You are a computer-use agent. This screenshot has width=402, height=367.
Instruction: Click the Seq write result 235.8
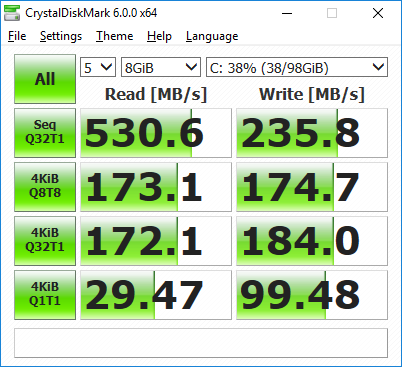click(312, 133)
